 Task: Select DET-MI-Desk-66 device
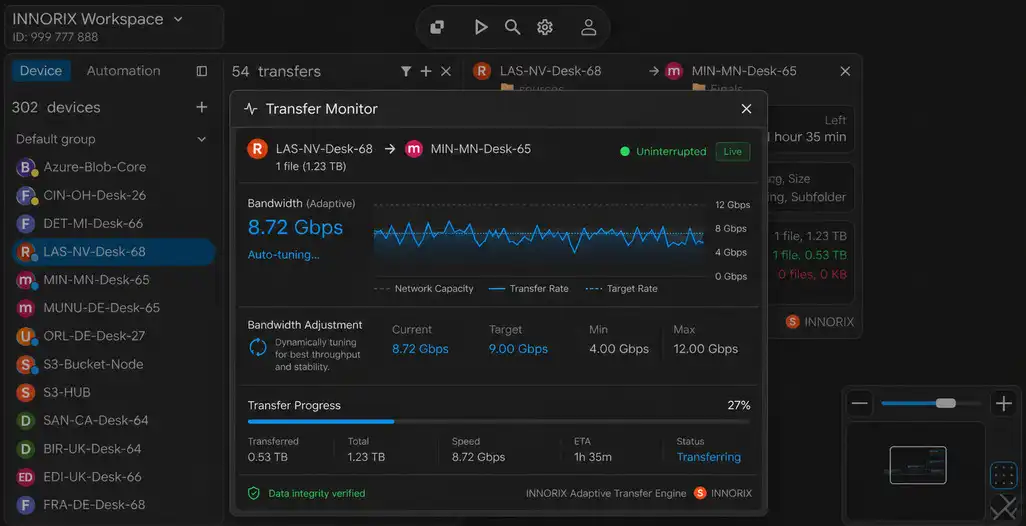pos(113,223)
